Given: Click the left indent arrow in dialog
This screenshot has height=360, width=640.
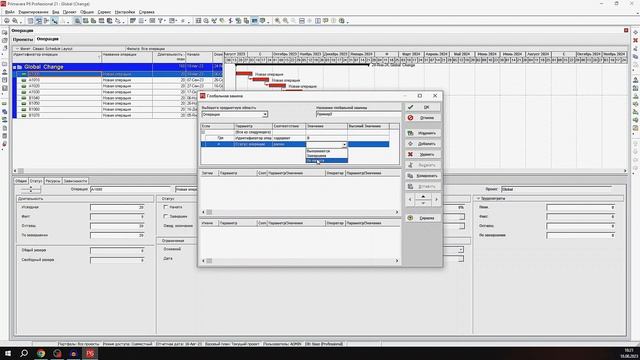Looking at the screenshot, I should click(410, 200).
